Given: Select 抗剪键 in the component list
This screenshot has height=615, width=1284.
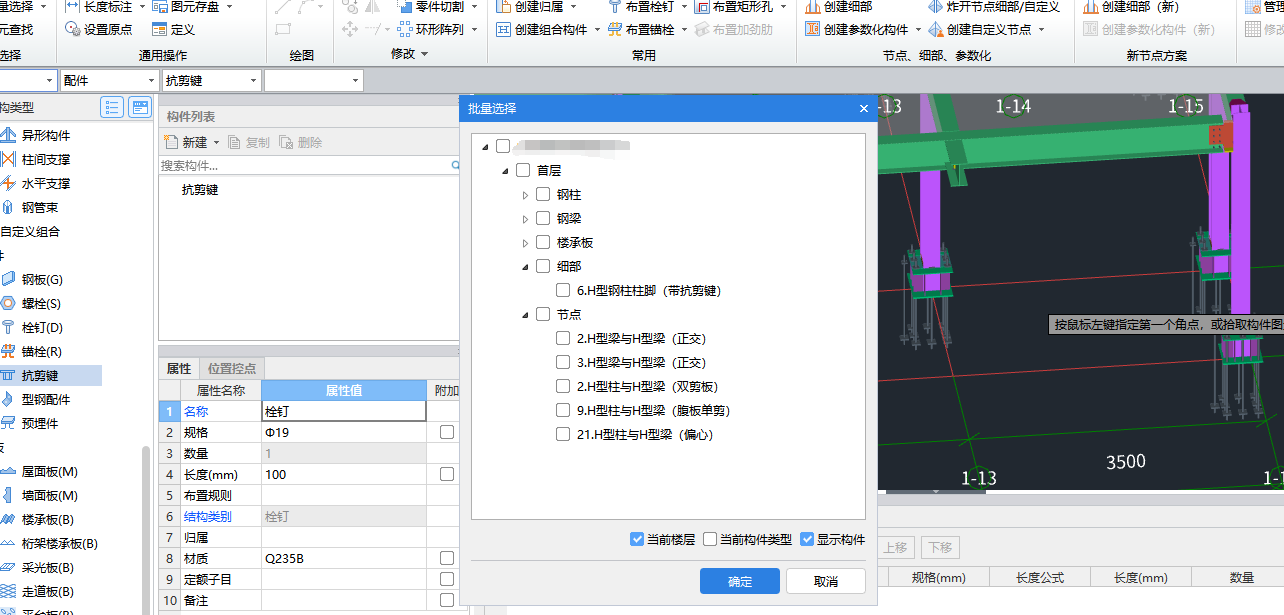Looking at the screenshot, I should click(200, 189).
